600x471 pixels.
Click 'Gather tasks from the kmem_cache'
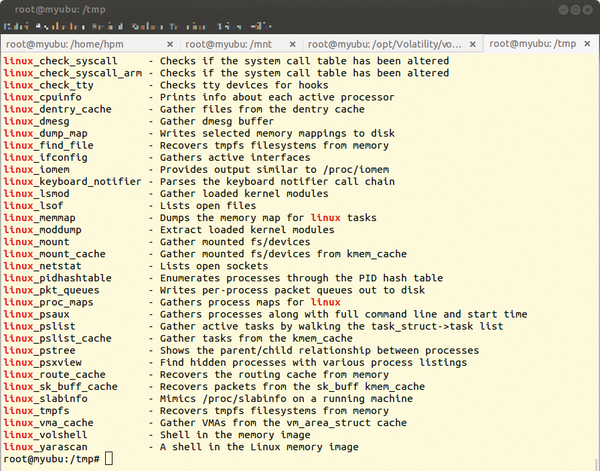tap(256, 338)
